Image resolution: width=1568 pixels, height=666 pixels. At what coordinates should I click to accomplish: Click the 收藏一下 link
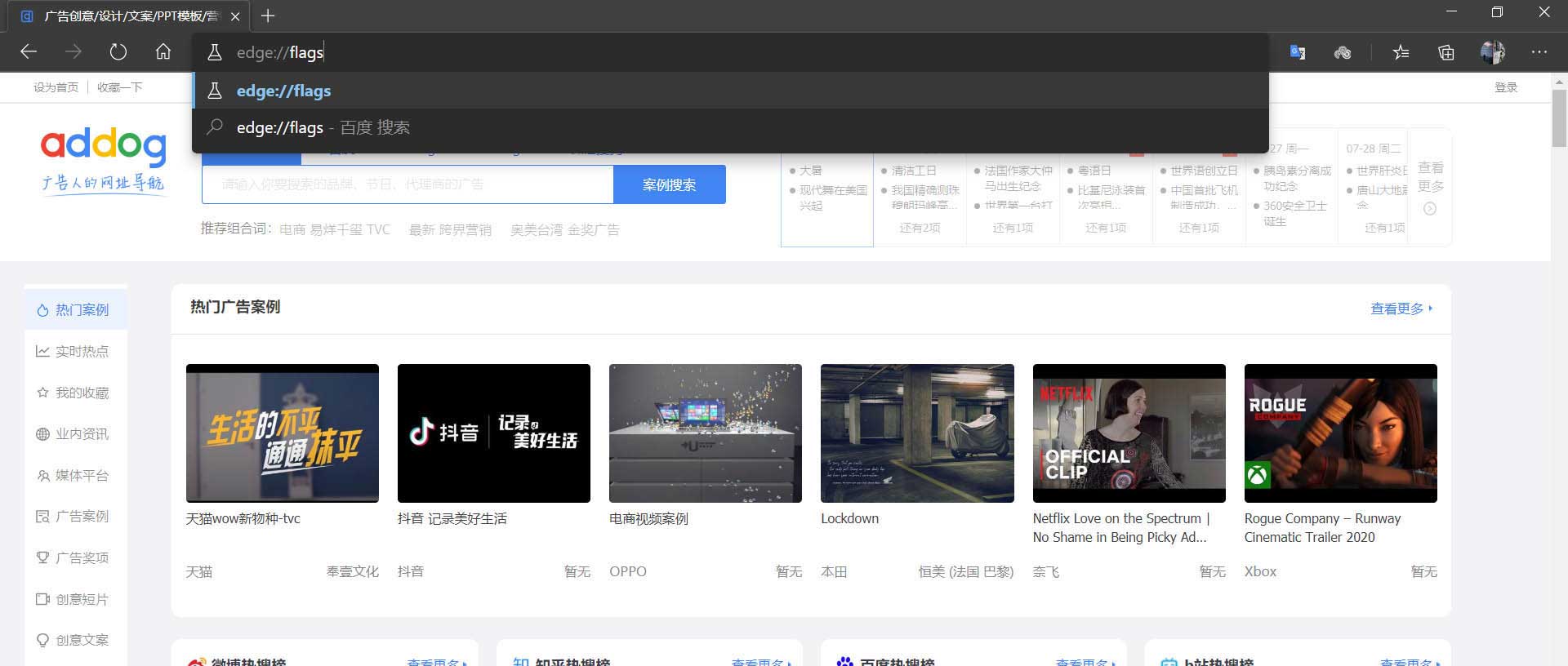coord(119,87)
